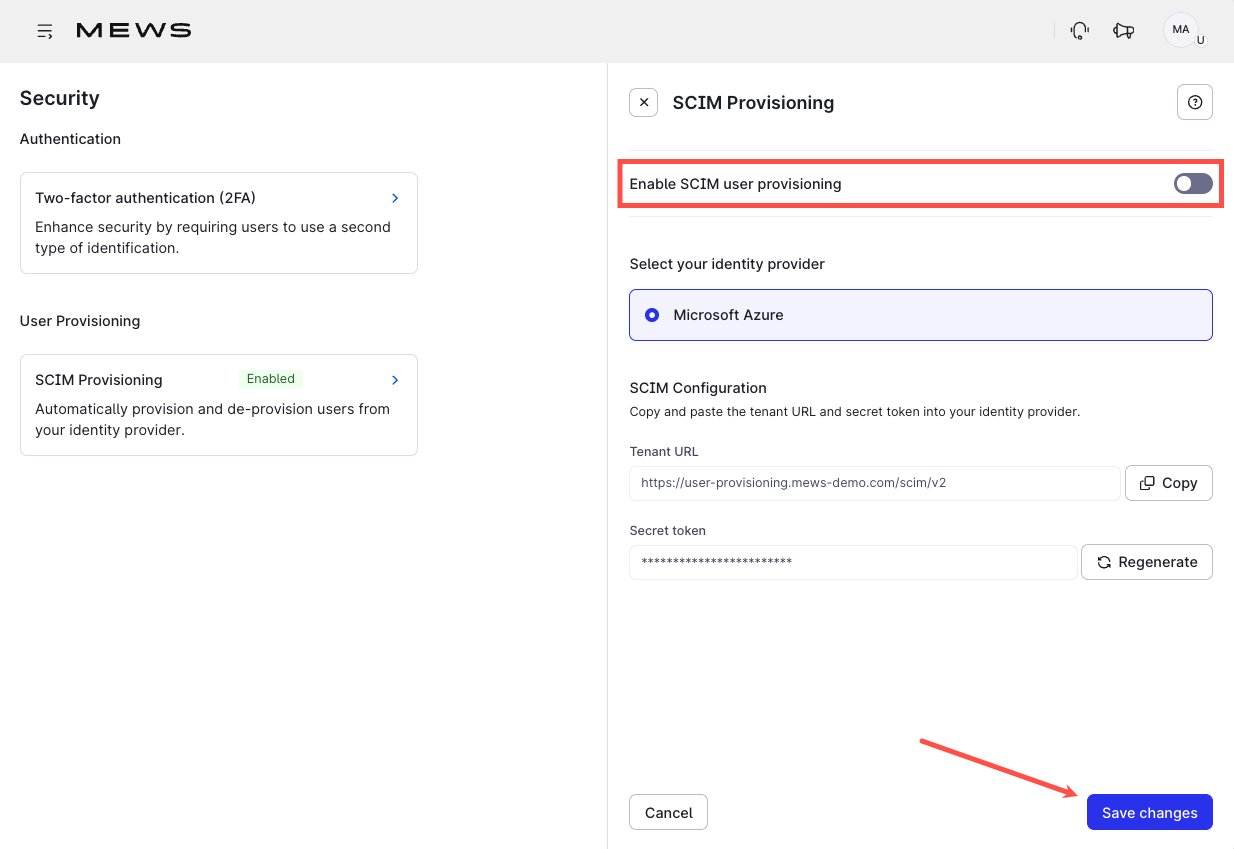Click the Secret token field

click(853, 562)
